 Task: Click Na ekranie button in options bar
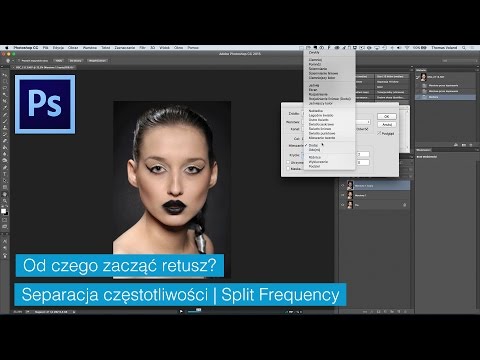point(75,61)
